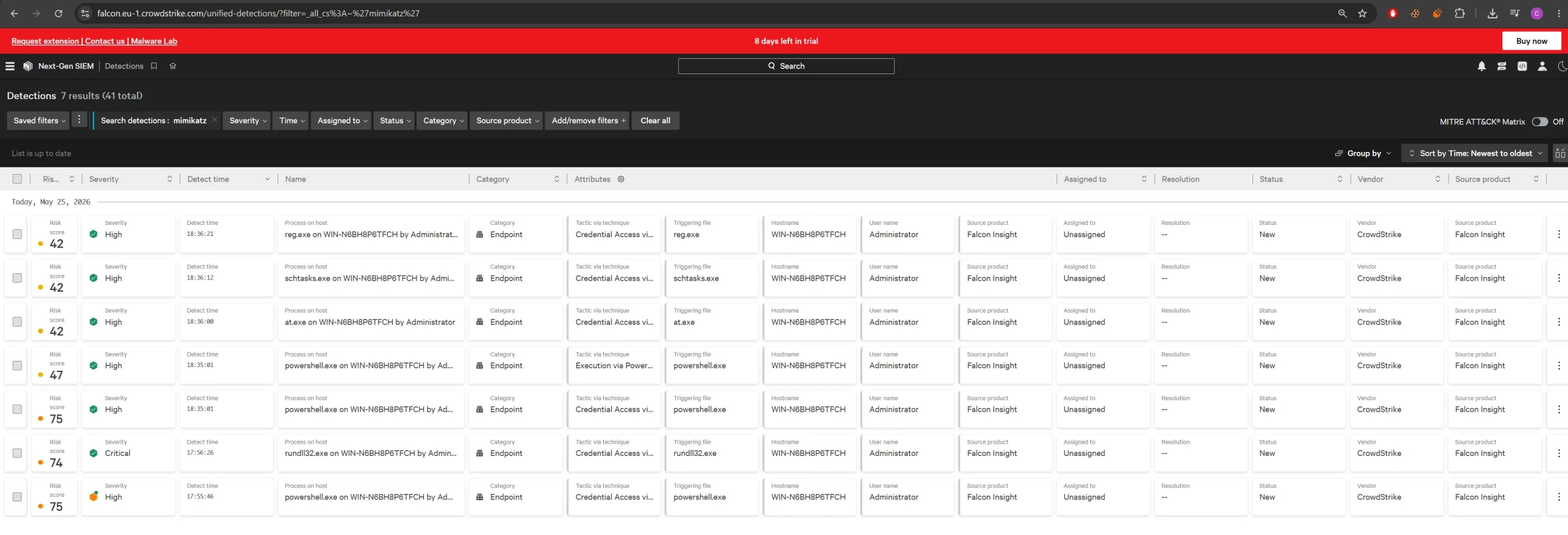Click the browser address bar URL
This screenshot has width=1568, height=535.
(x=258, y=13)
